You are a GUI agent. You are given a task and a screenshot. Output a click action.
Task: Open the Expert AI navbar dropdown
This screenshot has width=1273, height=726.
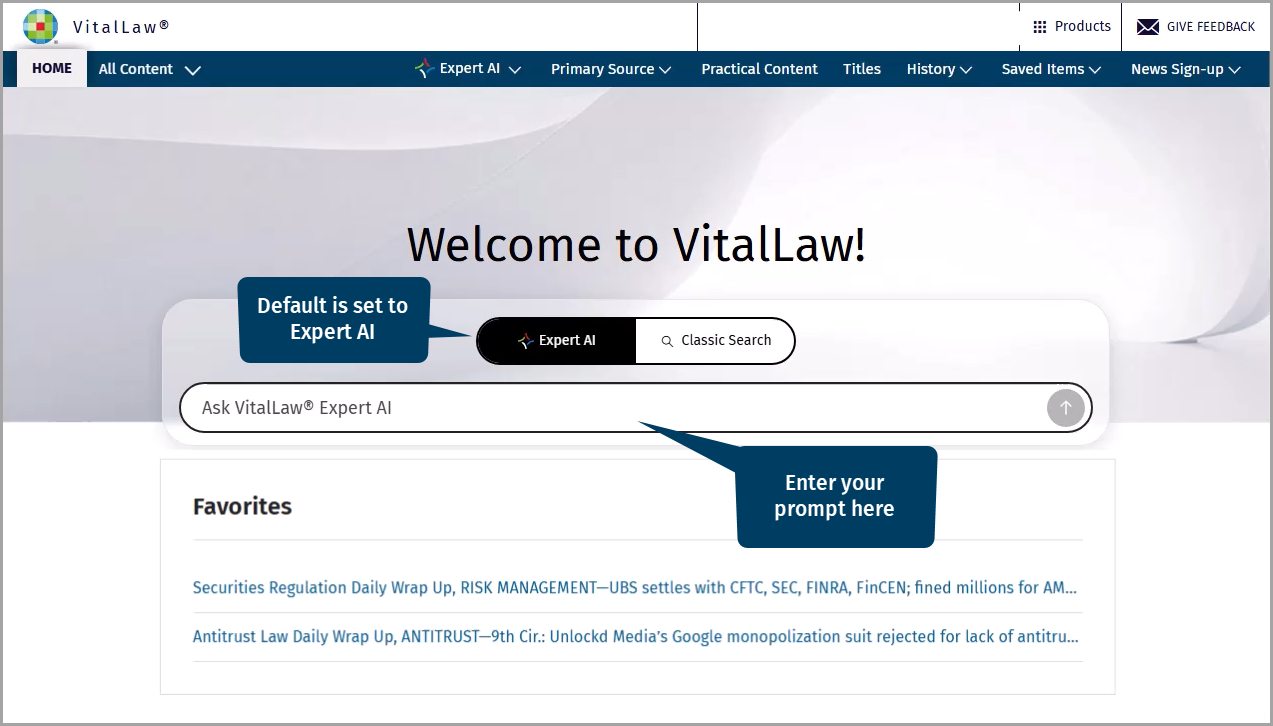point(469,69)
